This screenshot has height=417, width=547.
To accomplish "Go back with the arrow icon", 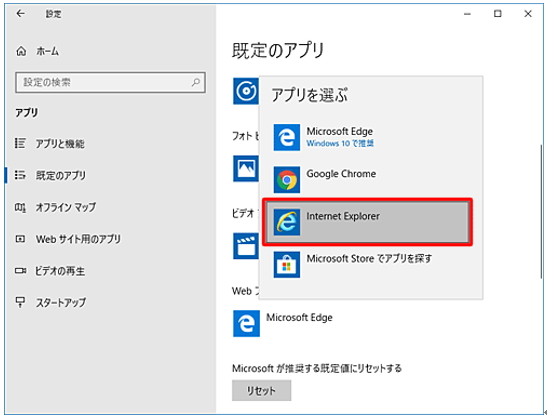I will pos(21,14).
